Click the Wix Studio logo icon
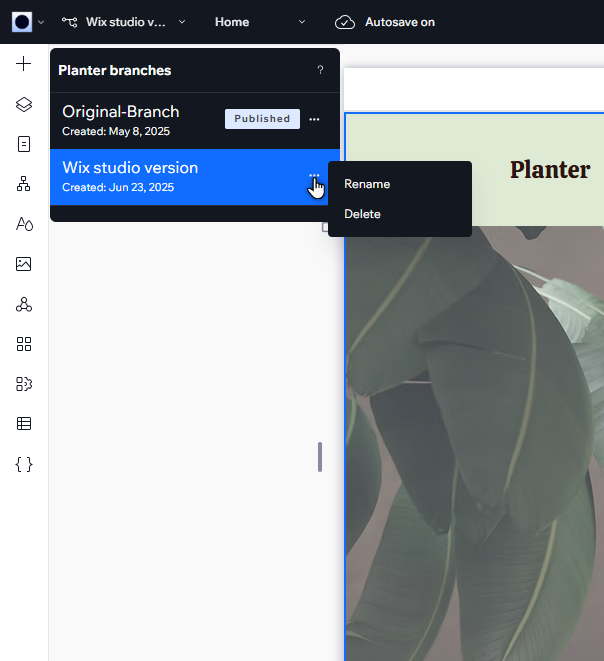Screen dimensions: 604x661 [22, 22]
